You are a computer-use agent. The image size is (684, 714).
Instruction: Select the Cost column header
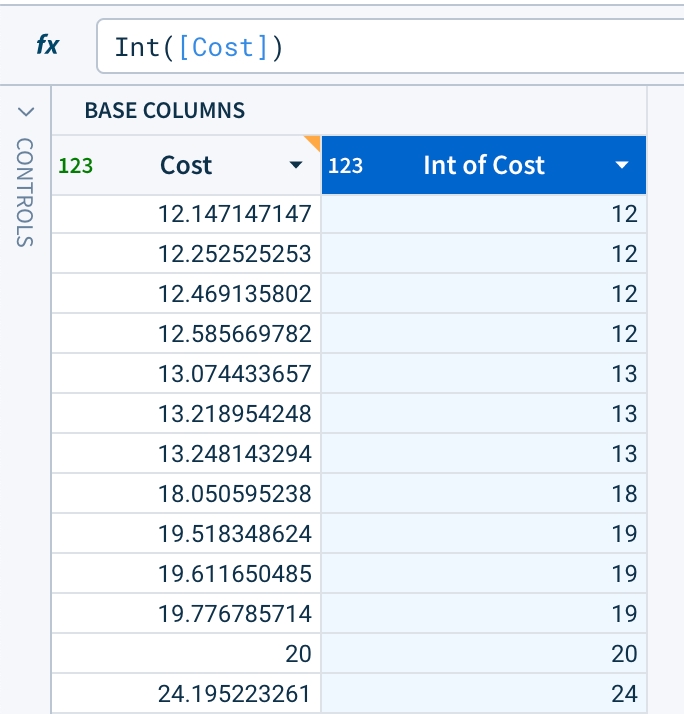point(186,166)
